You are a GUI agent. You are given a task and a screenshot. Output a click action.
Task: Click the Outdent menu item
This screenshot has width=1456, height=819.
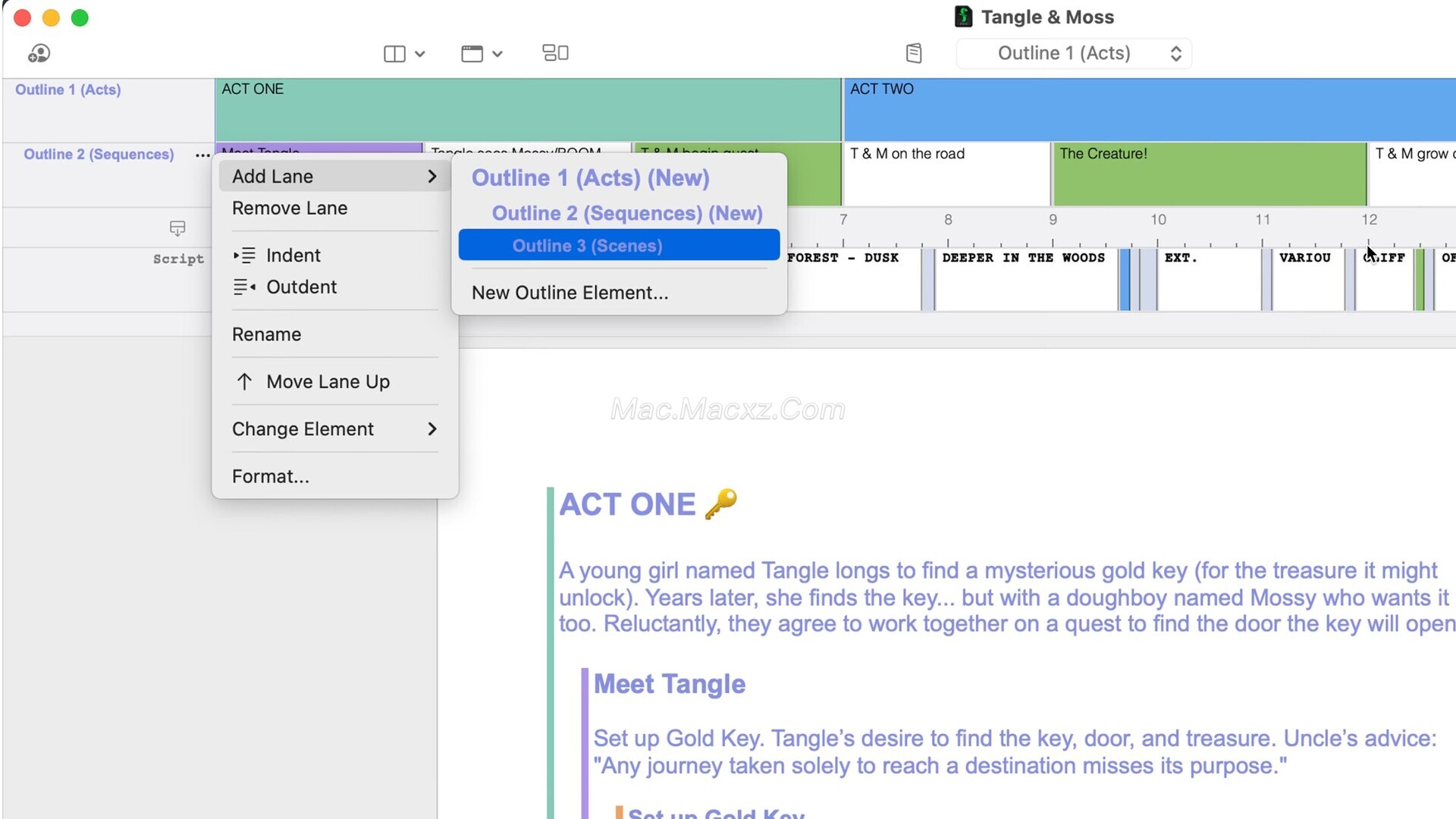tap(301, 287)
